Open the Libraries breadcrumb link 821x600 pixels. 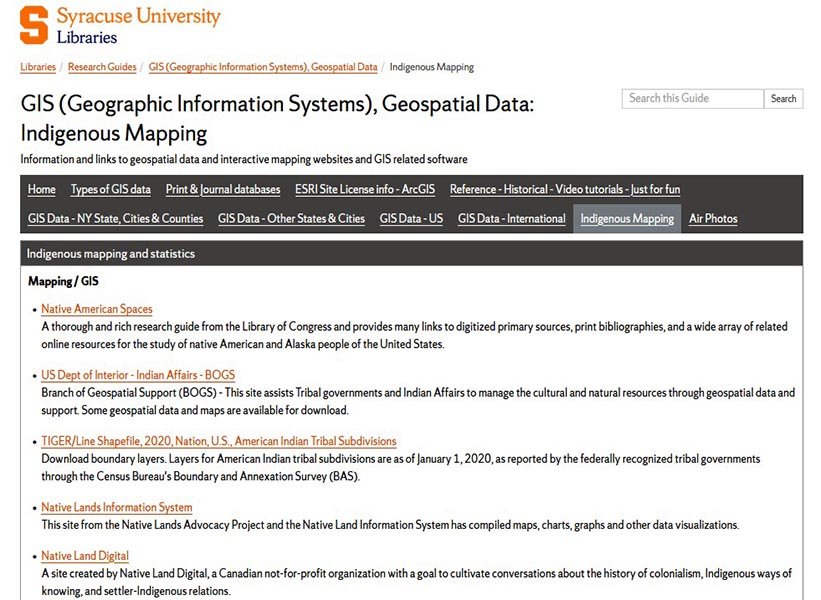pyautogui.click(x=38, y=67)
